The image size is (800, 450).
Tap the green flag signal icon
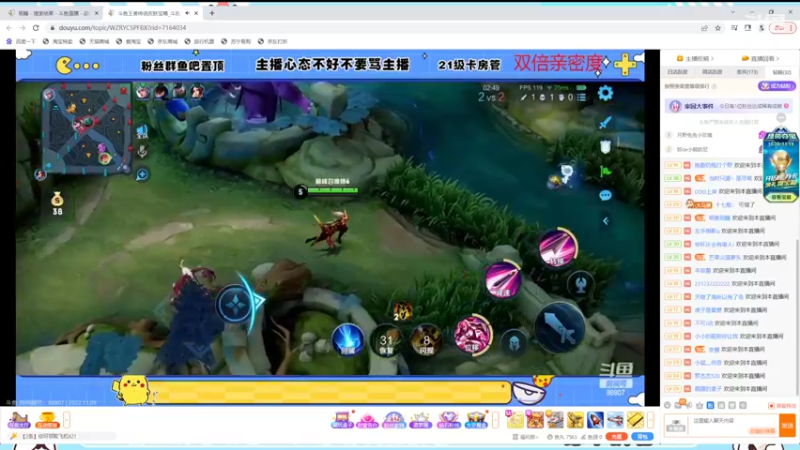tap(606, 171)
